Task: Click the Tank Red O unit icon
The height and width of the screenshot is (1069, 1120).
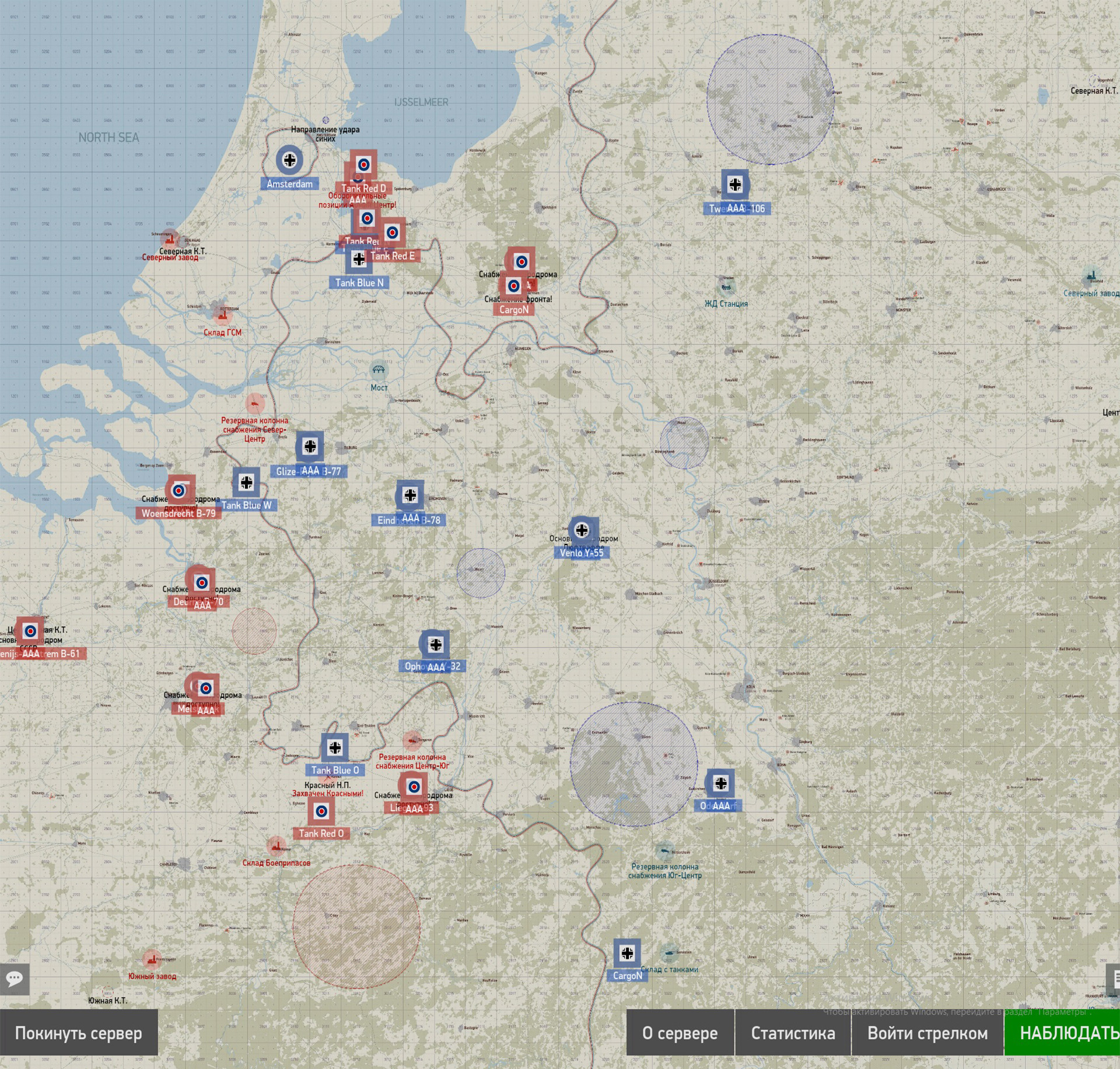Action: point(321,811)
